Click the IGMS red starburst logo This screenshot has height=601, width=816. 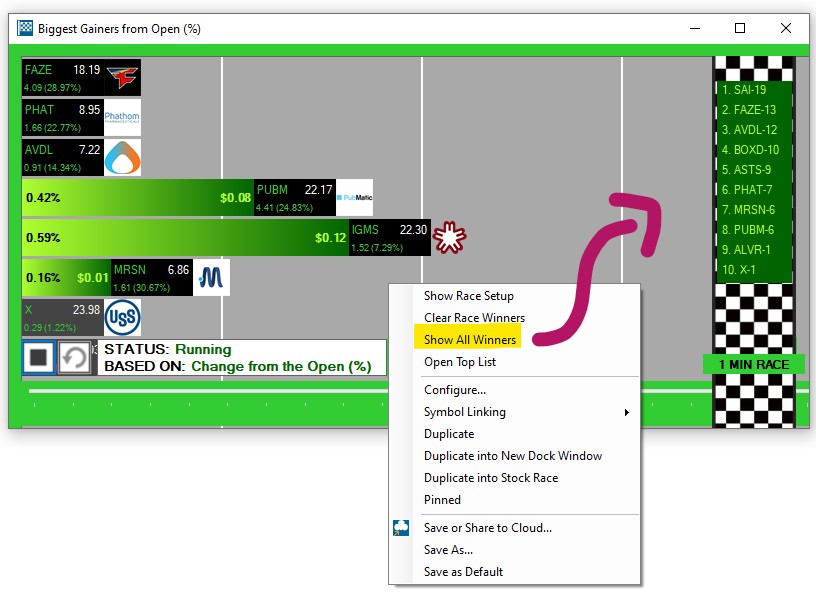point(450,237)
